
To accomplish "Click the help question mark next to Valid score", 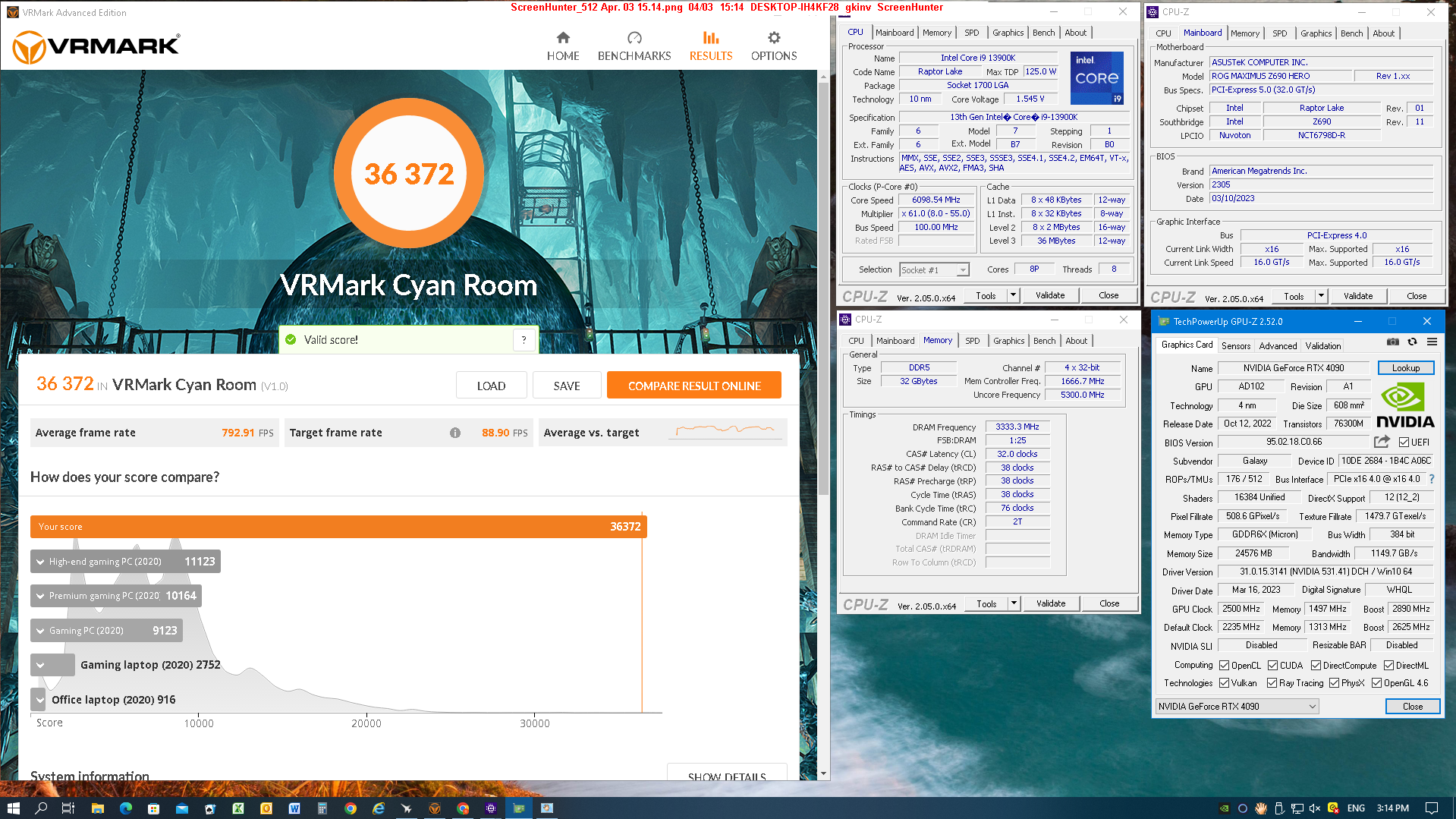I will tap(524, 340).
